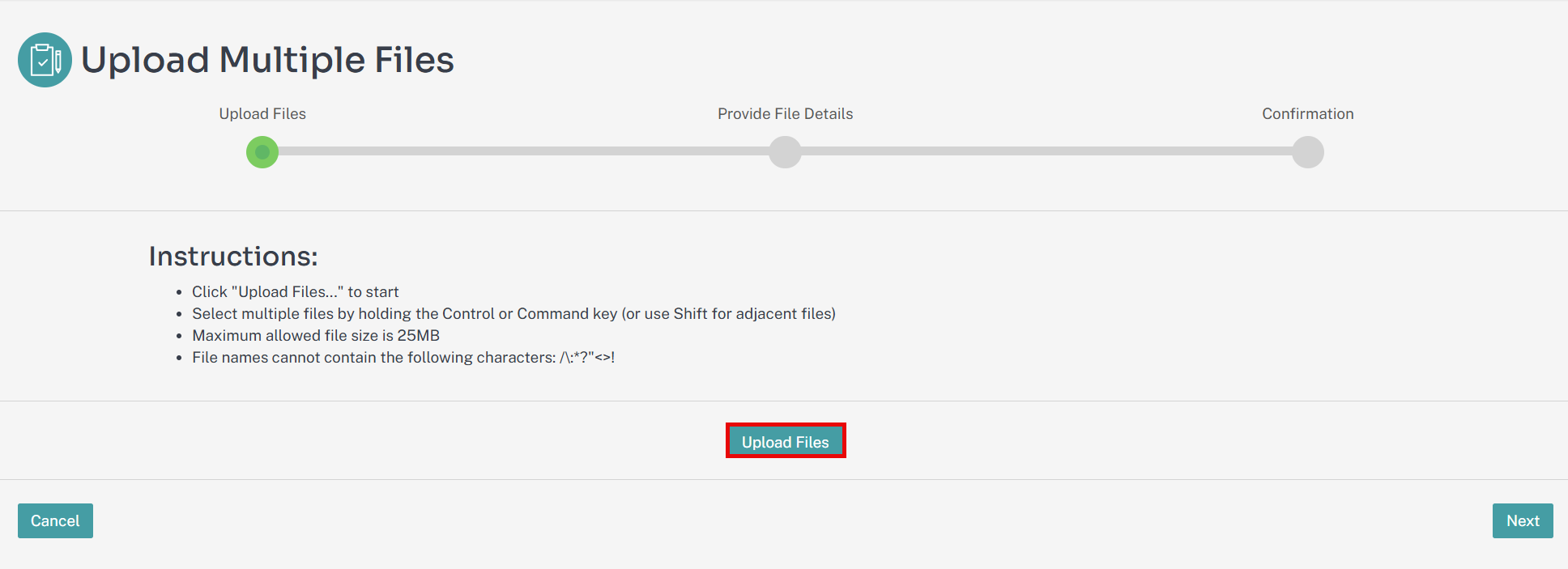Click the forbidden file name characters instruction

403,357
